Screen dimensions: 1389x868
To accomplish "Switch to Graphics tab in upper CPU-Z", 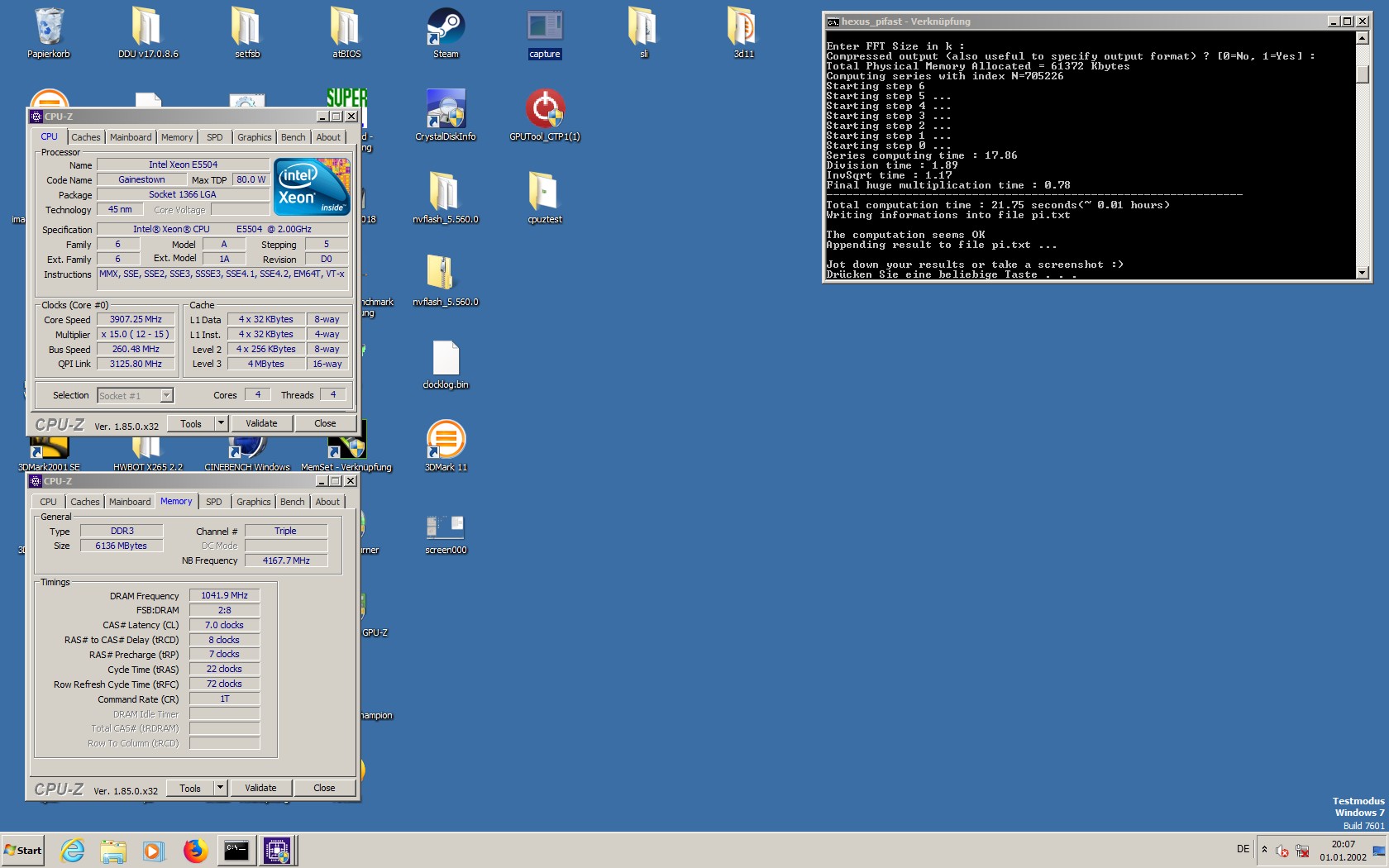I will tap(255, 137).
